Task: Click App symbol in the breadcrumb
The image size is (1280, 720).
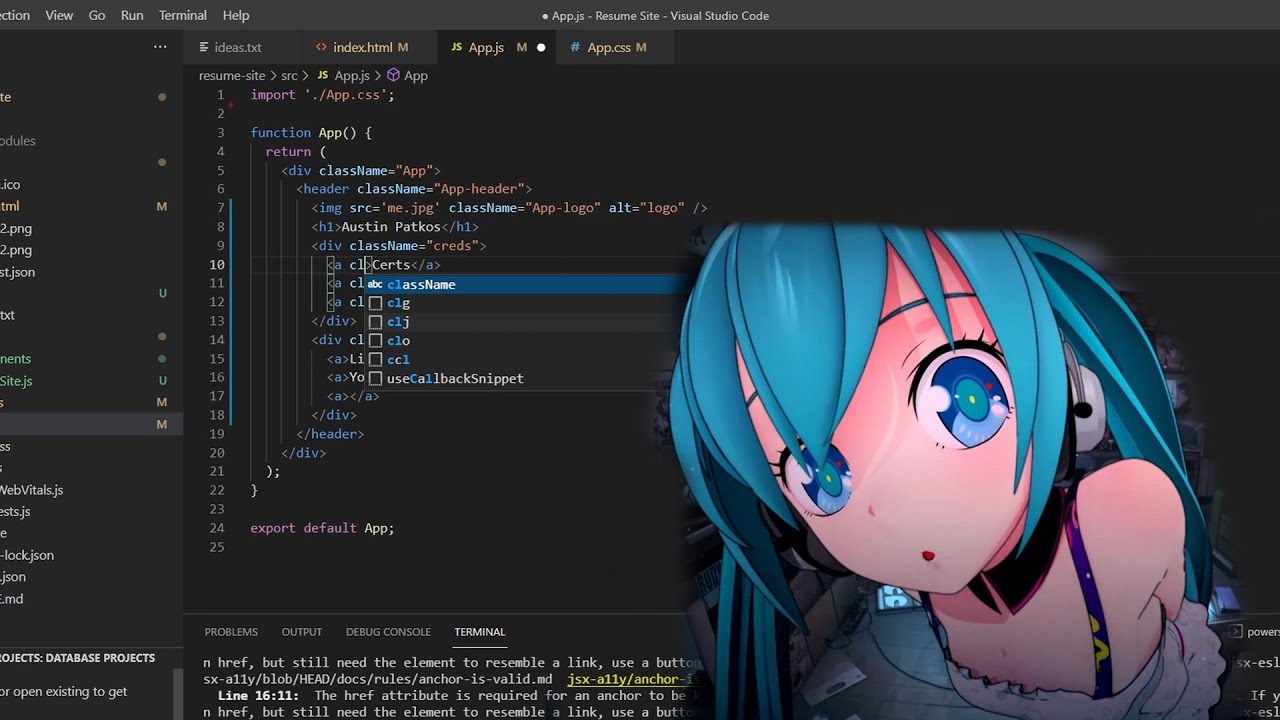Action: pos(416,75)
